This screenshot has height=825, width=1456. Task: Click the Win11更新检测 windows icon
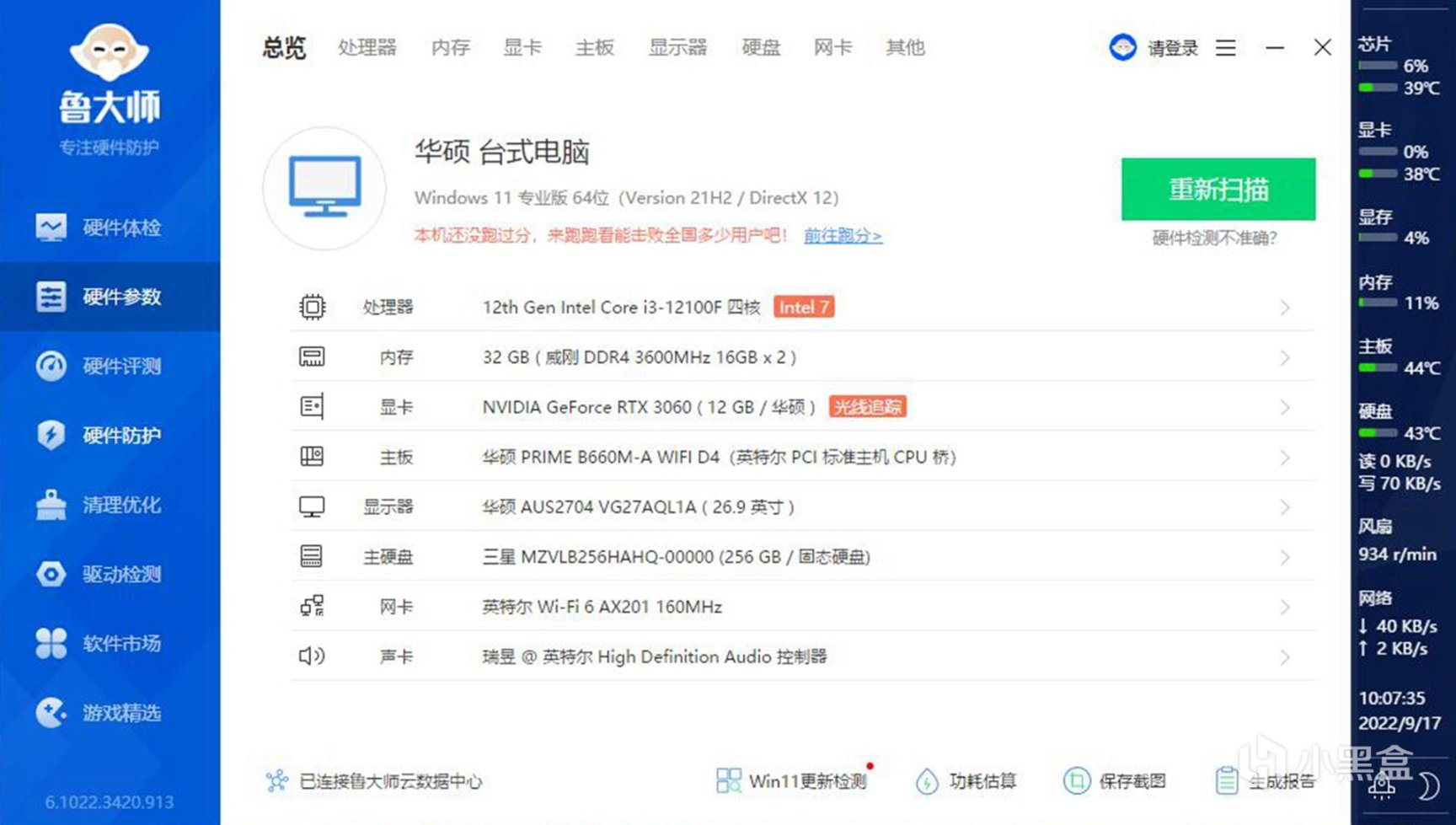click(x=728, y=780)
